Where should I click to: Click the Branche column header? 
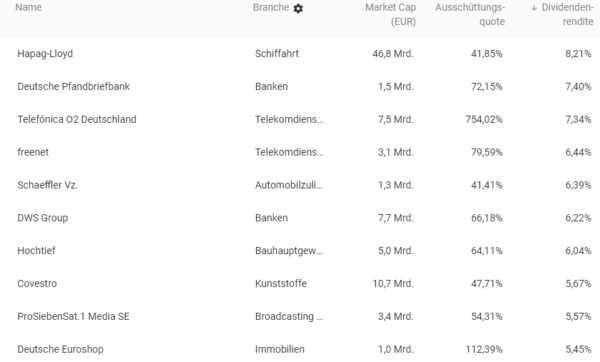coord(271,7)
